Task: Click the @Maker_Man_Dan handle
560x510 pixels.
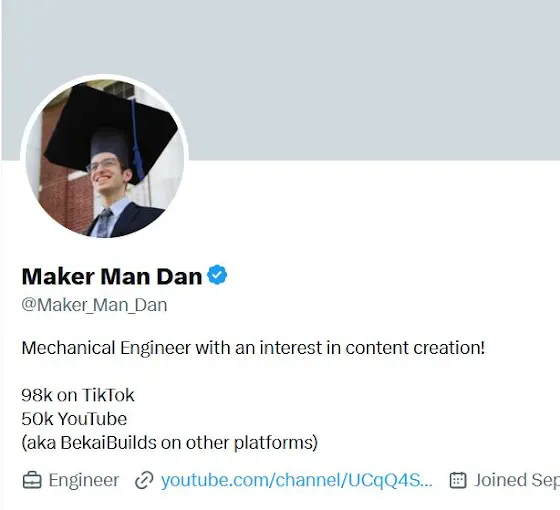Action: [x=94, y=305]
